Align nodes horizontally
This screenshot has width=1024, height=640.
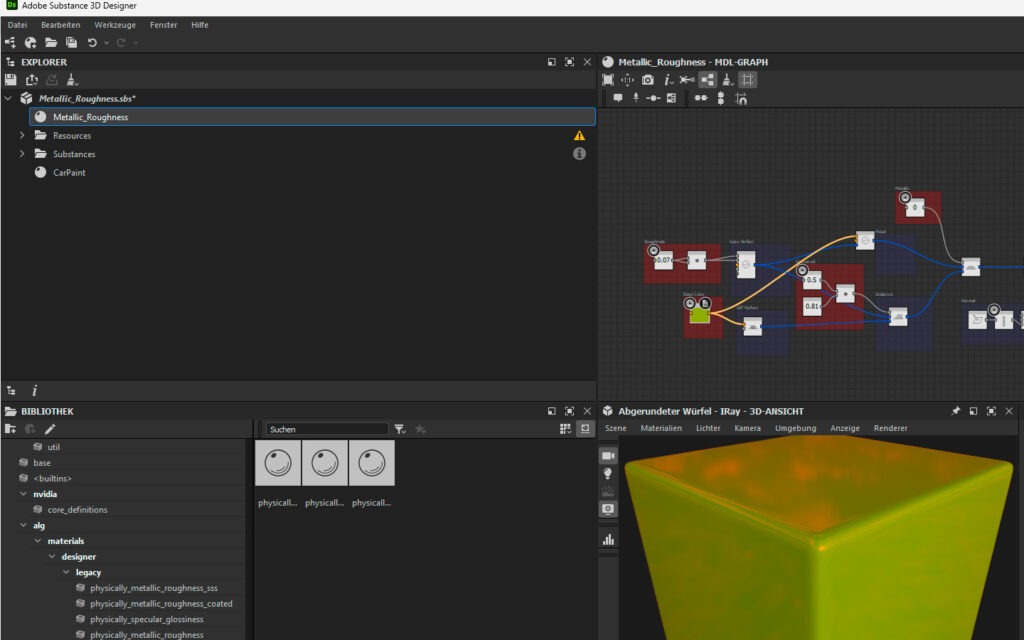click(701, 98)
